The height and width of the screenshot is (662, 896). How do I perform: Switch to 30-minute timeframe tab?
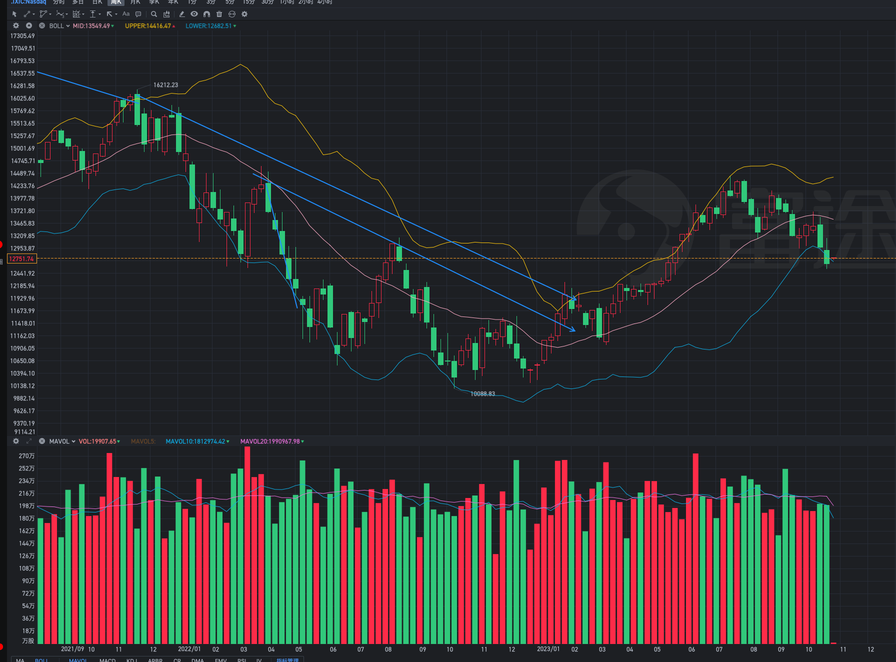point(267,2)
